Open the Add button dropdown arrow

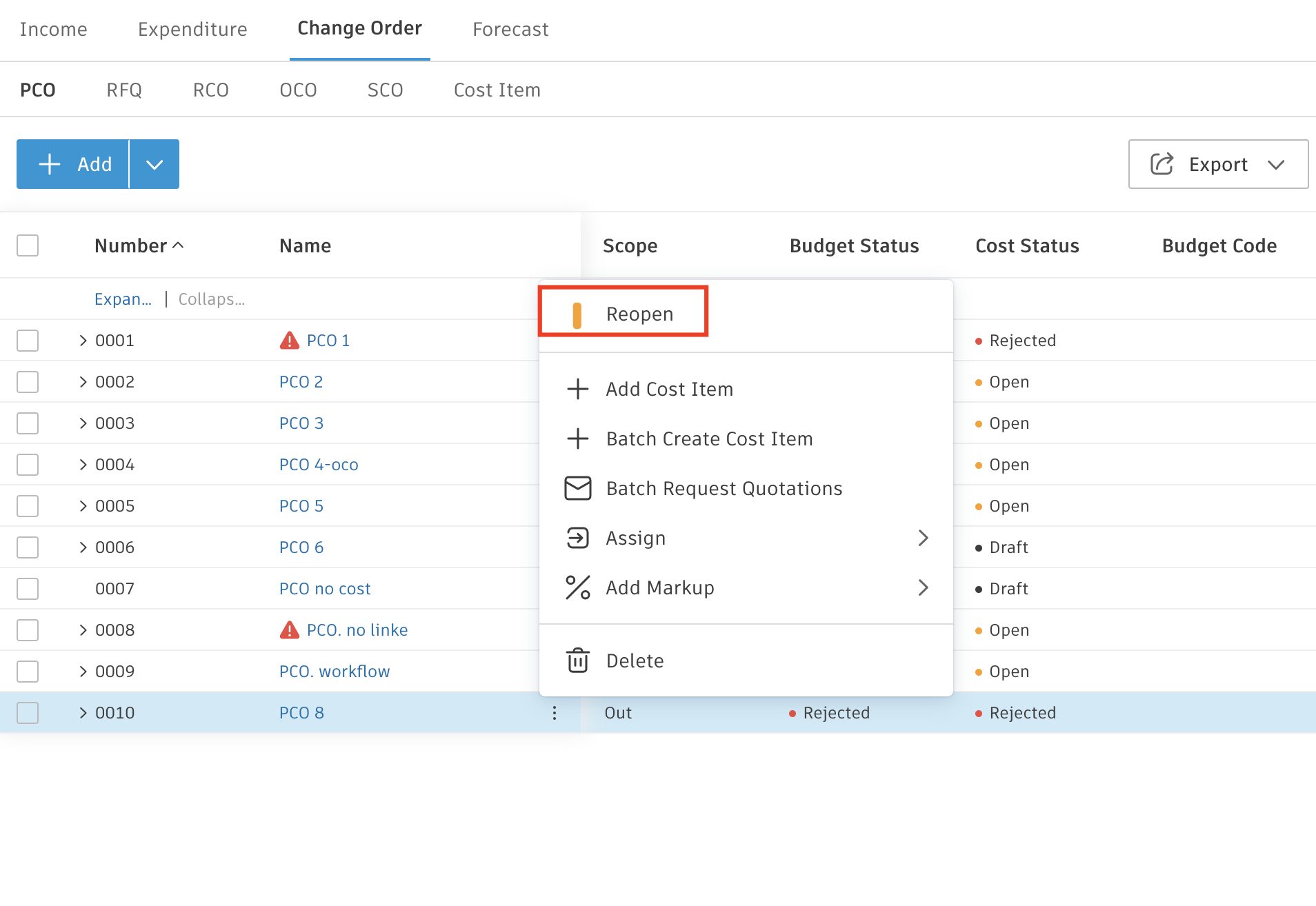[154, 164]
